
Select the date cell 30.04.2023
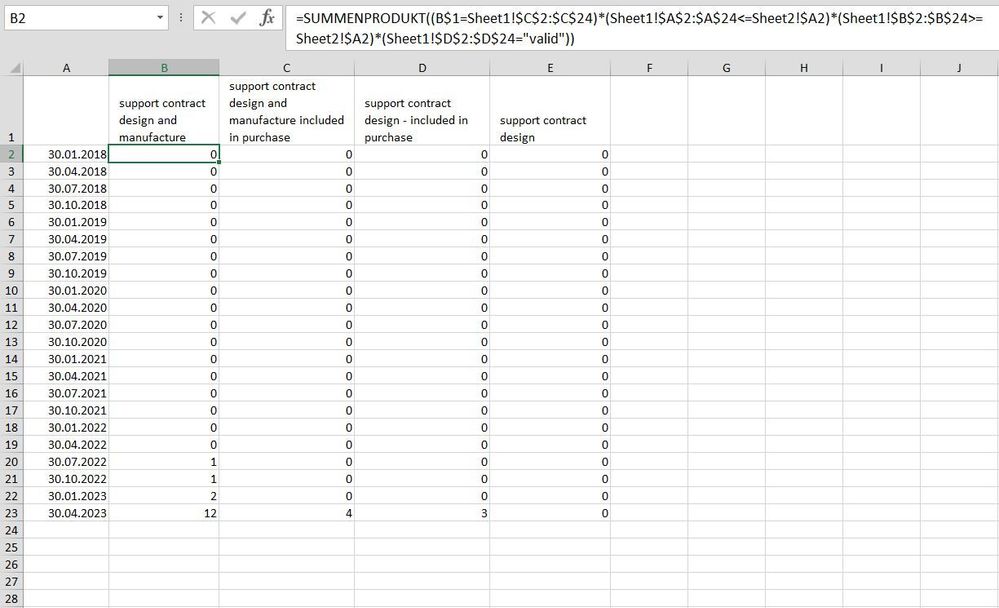click(66, 513)
